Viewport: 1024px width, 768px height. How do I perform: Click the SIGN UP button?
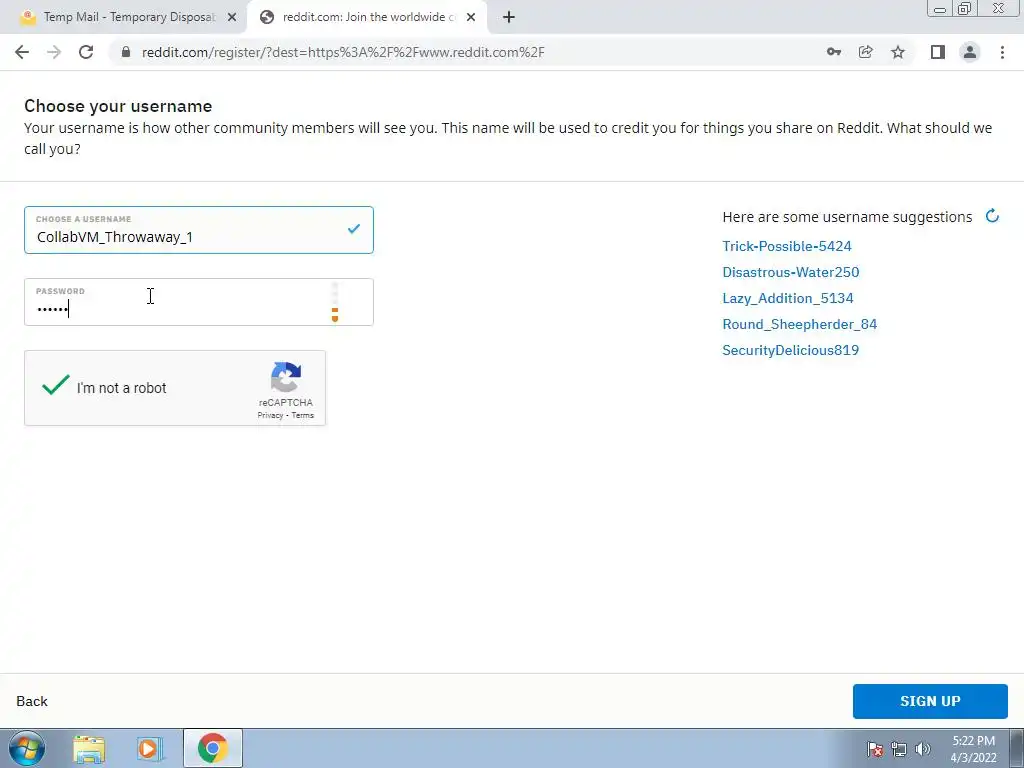930,701
